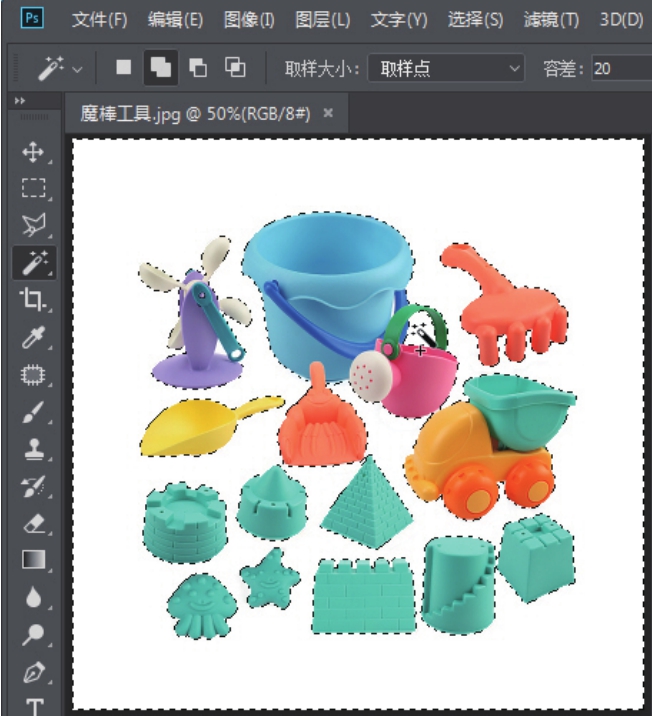Viewport: 652px width, 716px height.
Task: Select the Polygonal Lasso tool
Action: point(33,225)
